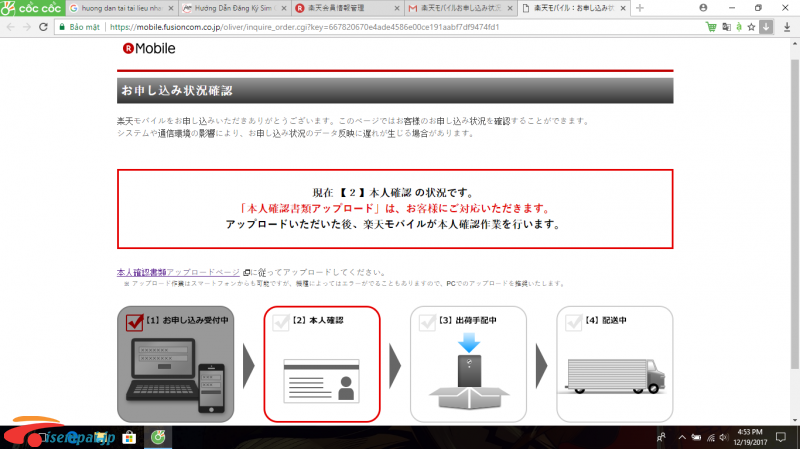Close the 'huong dan tai tai lieu' tab
This screenshot has height=449, width=800.
point(171,8)
